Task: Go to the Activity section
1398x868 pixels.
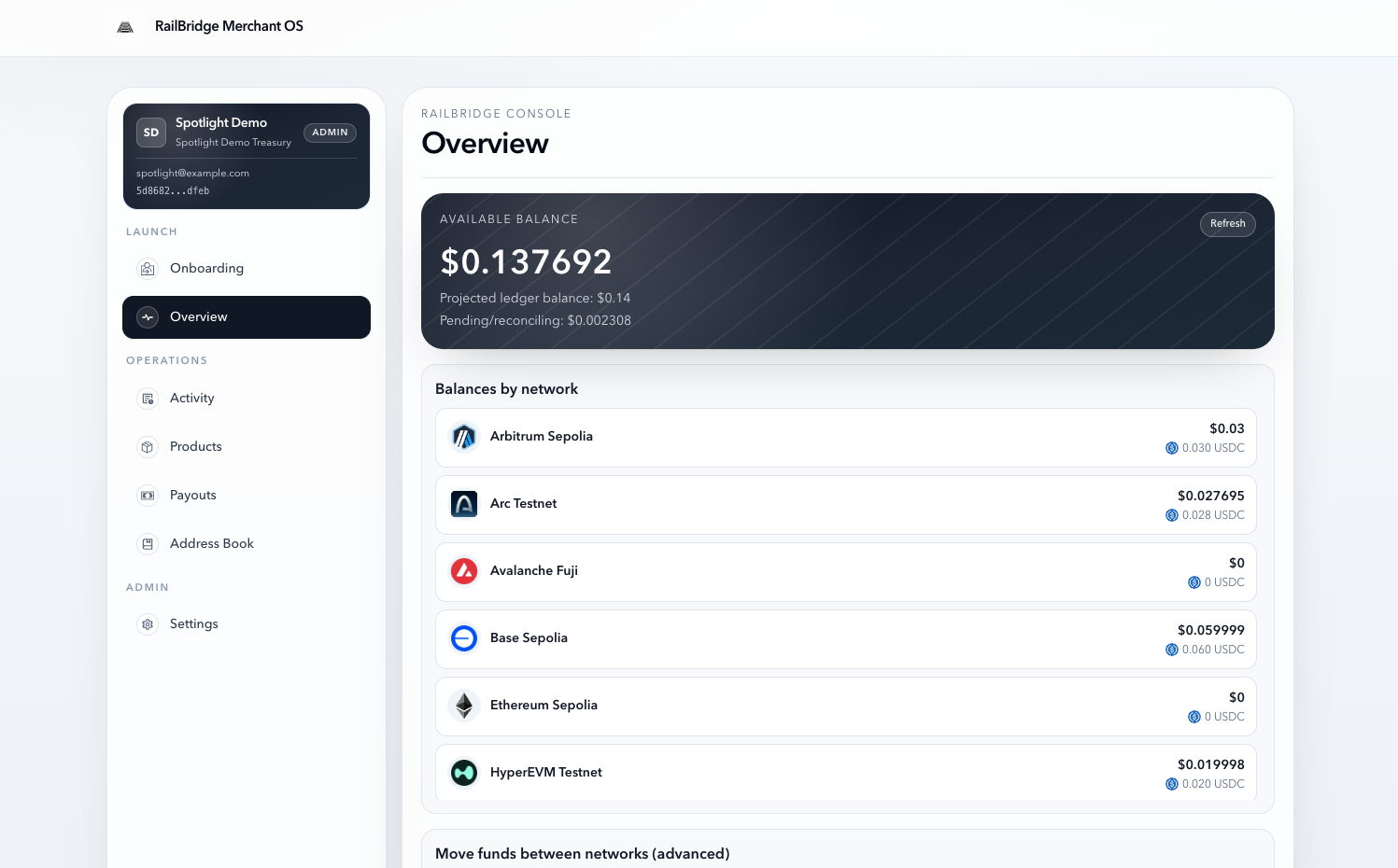Action: tap(247, 399)
